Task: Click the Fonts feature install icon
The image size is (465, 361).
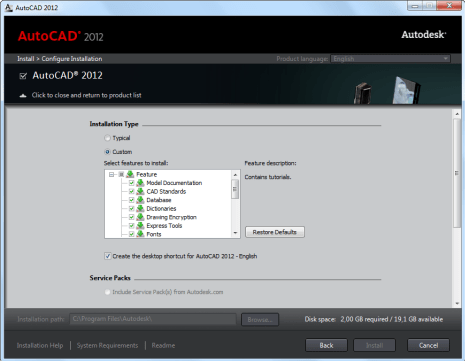Action: [x=140, y=234]
